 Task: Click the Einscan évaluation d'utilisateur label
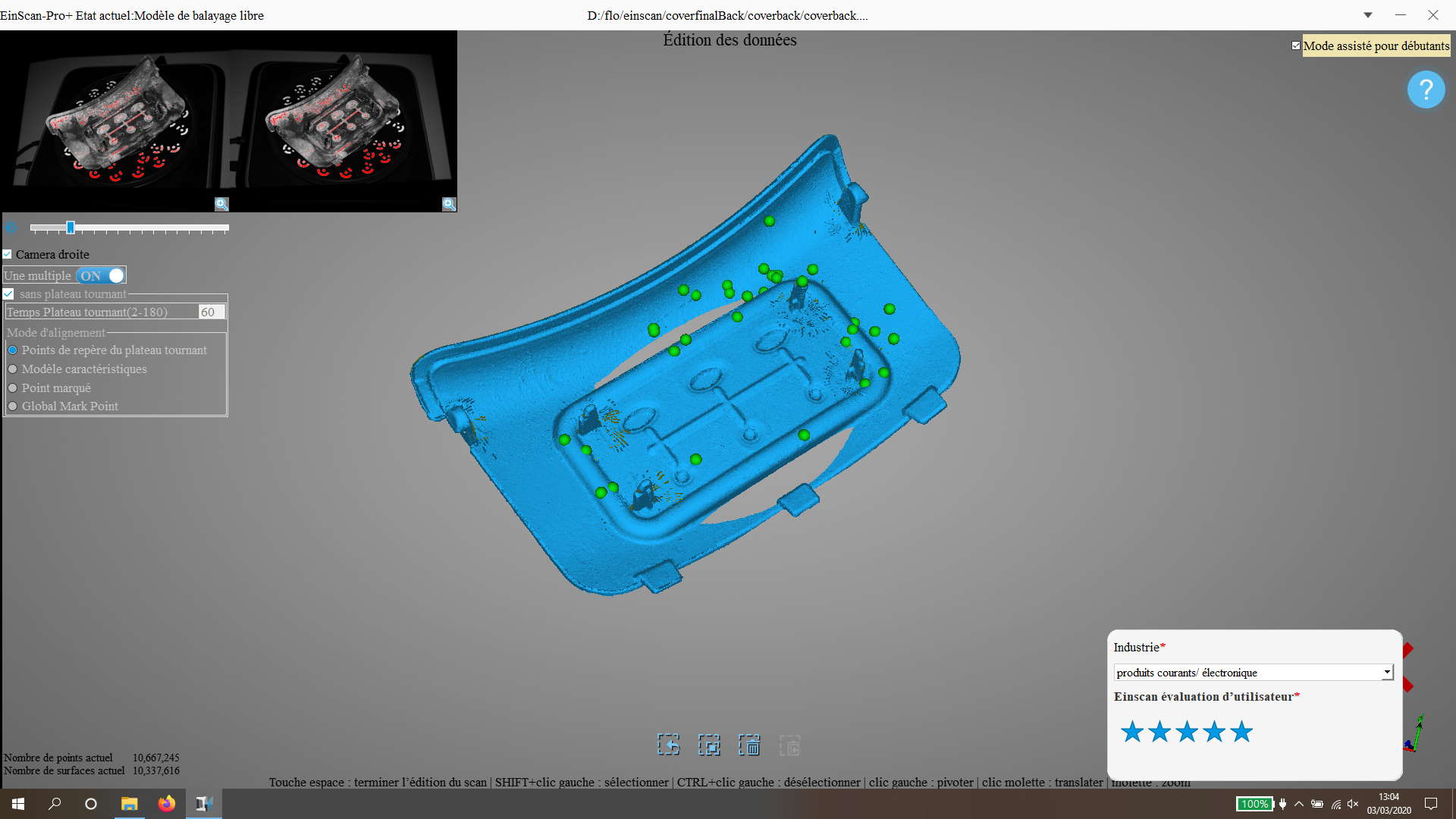(x=1207, y=697)
